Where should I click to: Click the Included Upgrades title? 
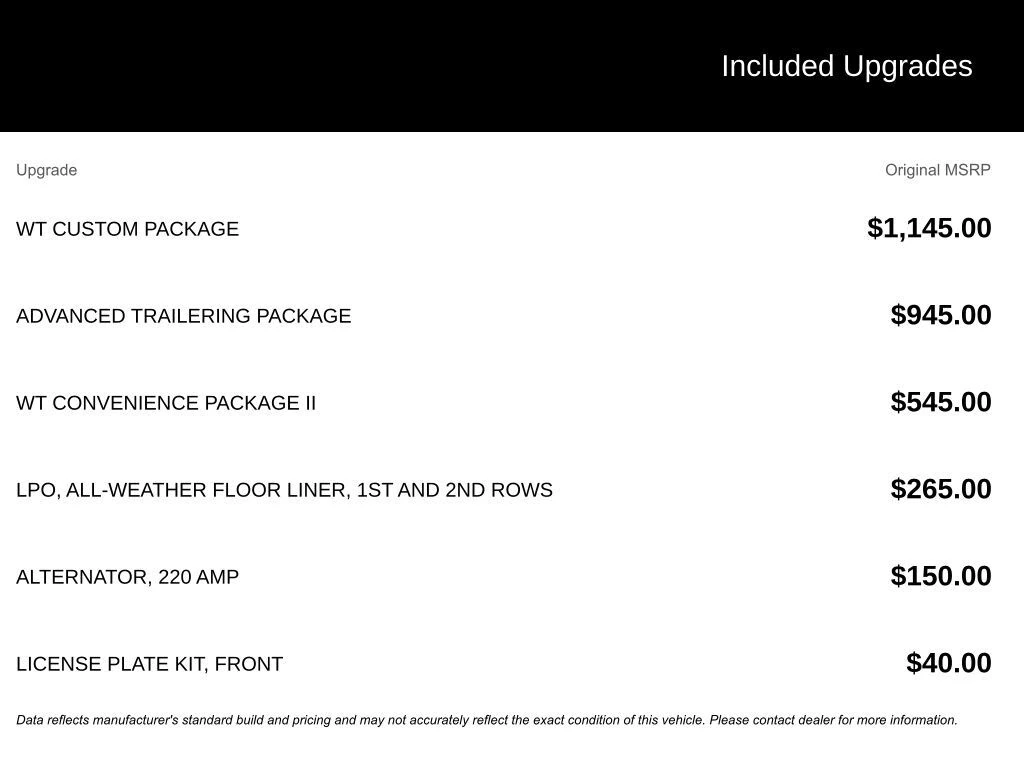click(x=846, y=66)
